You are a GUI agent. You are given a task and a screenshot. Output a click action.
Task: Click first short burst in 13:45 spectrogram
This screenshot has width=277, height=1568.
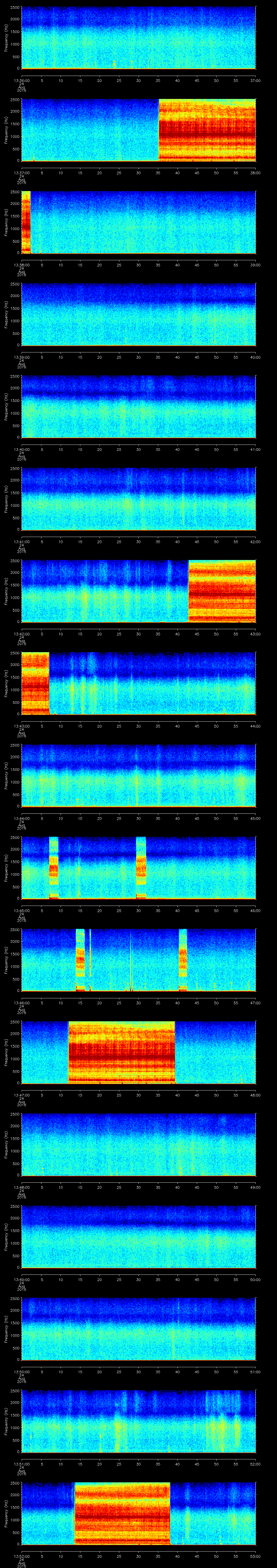click(x=54, y=868)
